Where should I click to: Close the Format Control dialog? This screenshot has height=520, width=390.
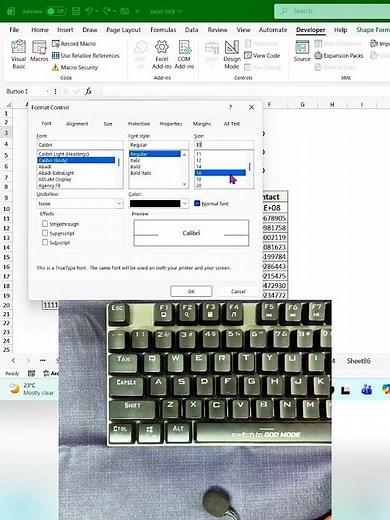click(252, 107)
